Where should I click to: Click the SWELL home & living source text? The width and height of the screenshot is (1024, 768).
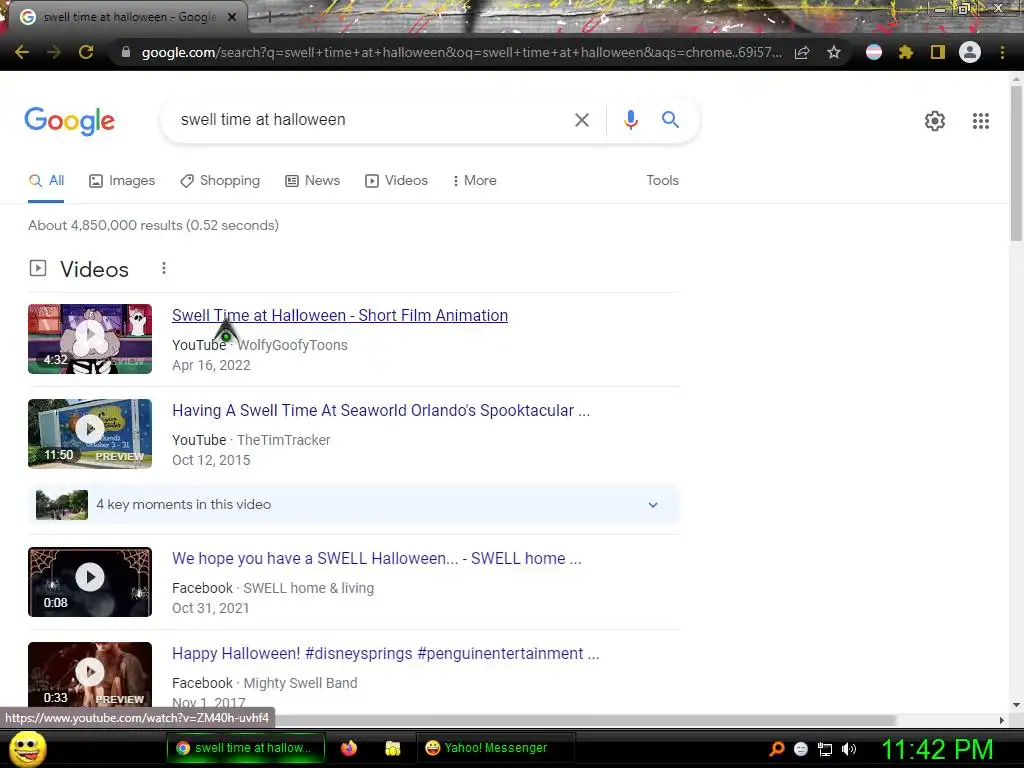point(308,588)
